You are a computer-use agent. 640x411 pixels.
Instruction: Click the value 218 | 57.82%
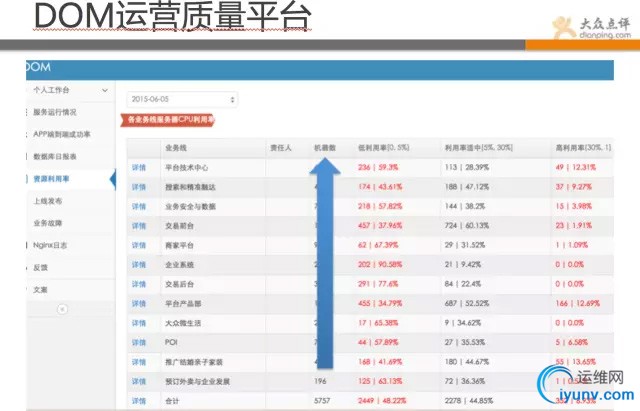tap(380, 207)
